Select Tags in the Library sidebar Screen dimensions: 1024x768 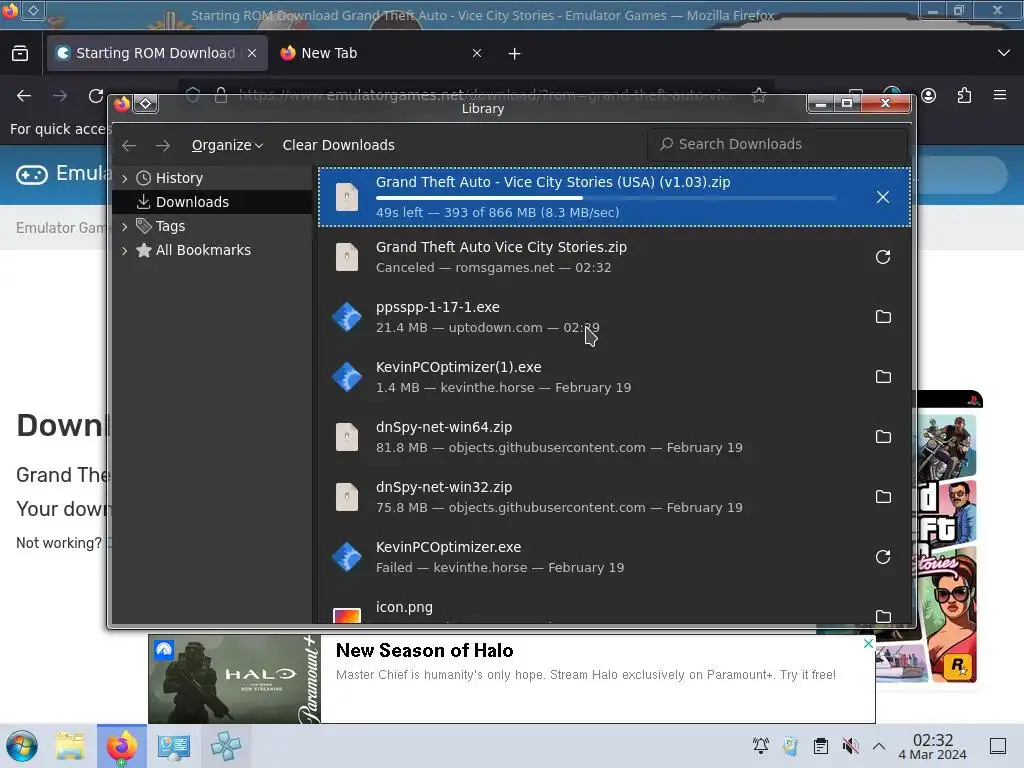tap(170, 226)
